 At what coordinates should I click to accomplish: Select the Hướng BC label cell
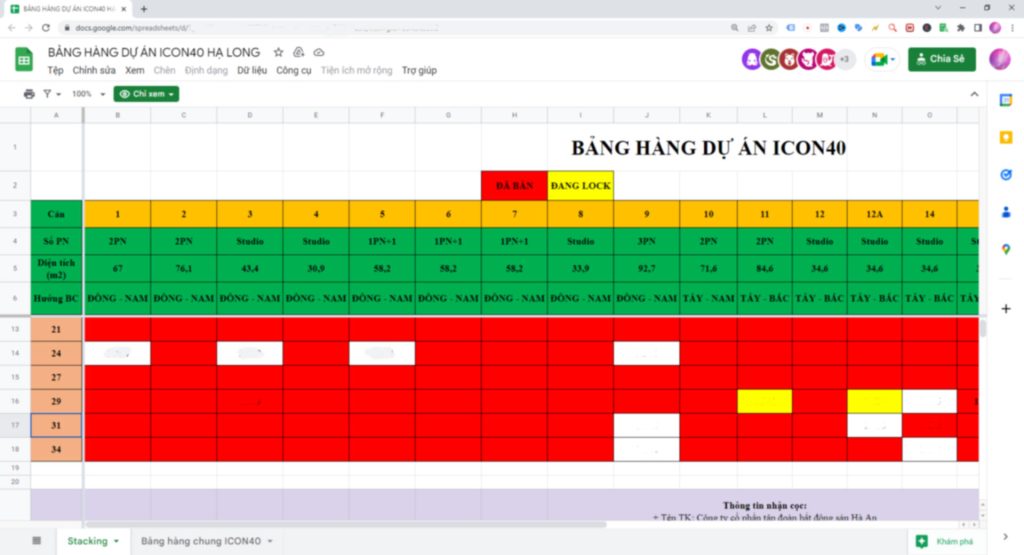point(56,298)
